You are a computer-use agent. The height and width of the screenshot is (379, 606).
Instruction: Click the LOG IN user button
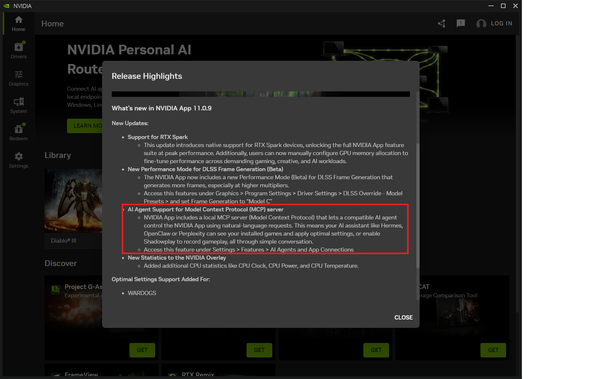(x=494, y=24)
